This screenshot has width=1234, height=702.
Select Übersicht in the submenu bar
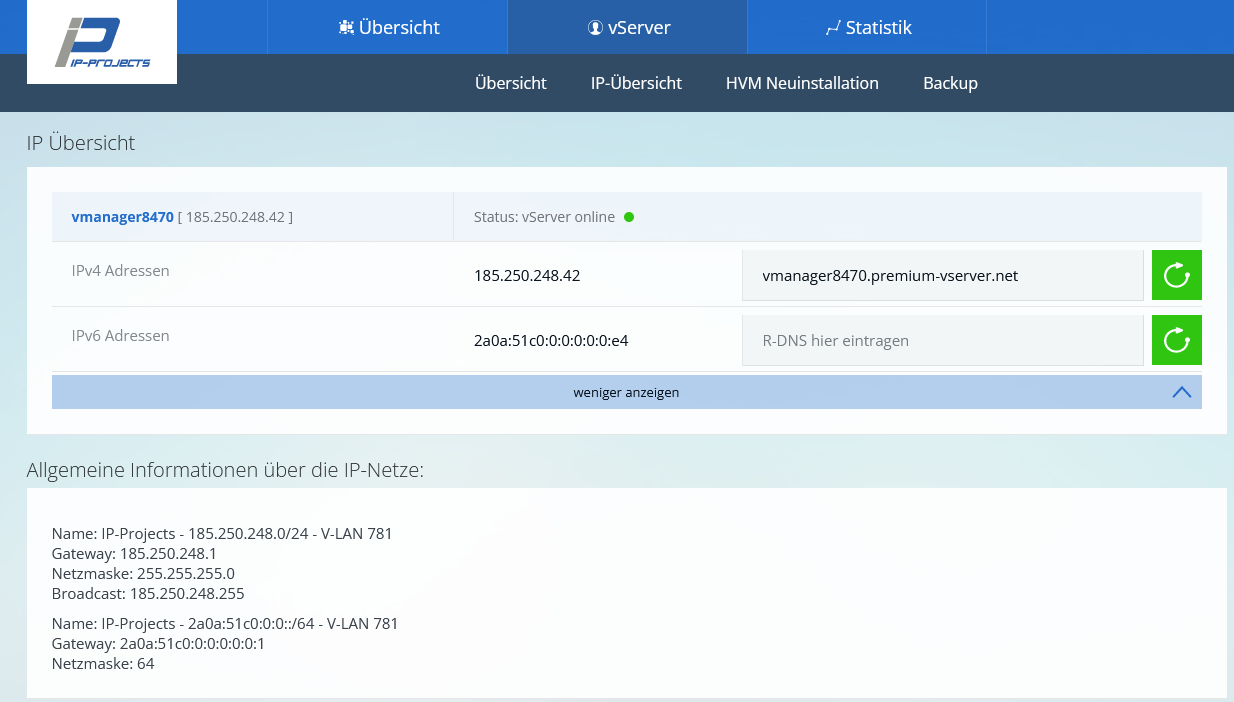(x=511, y=83)
